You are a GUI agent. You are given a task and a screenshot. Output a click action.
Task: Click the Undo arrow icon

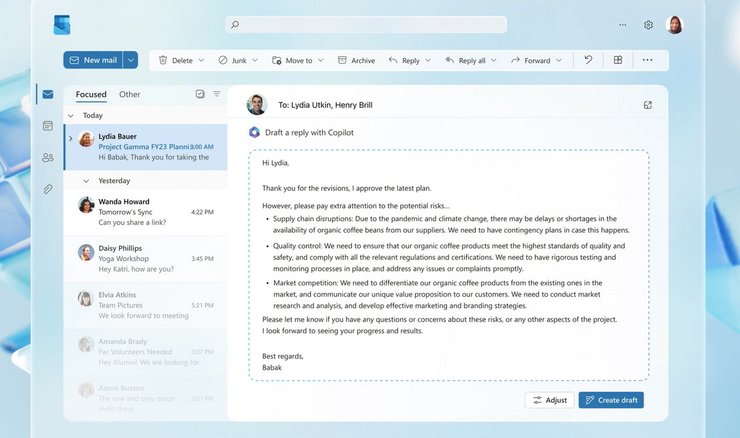point(588,60)
